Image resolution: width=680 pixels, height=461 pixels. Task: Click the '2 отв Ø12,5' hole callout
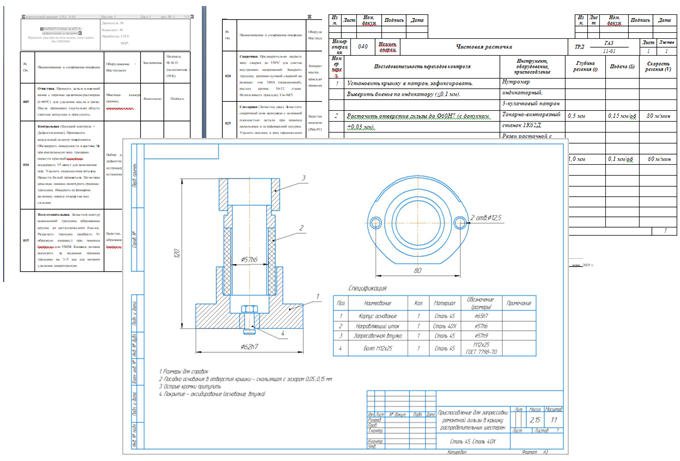tap(486, 217)
